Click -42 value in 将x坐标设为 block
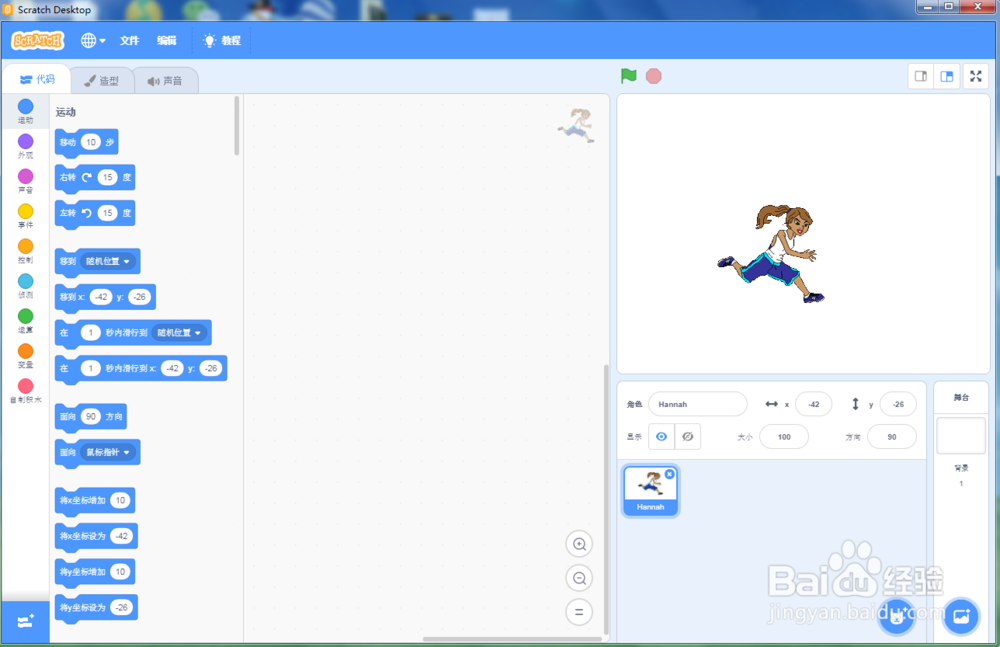This screenshot has height=647, width=1000. point(122,536)
